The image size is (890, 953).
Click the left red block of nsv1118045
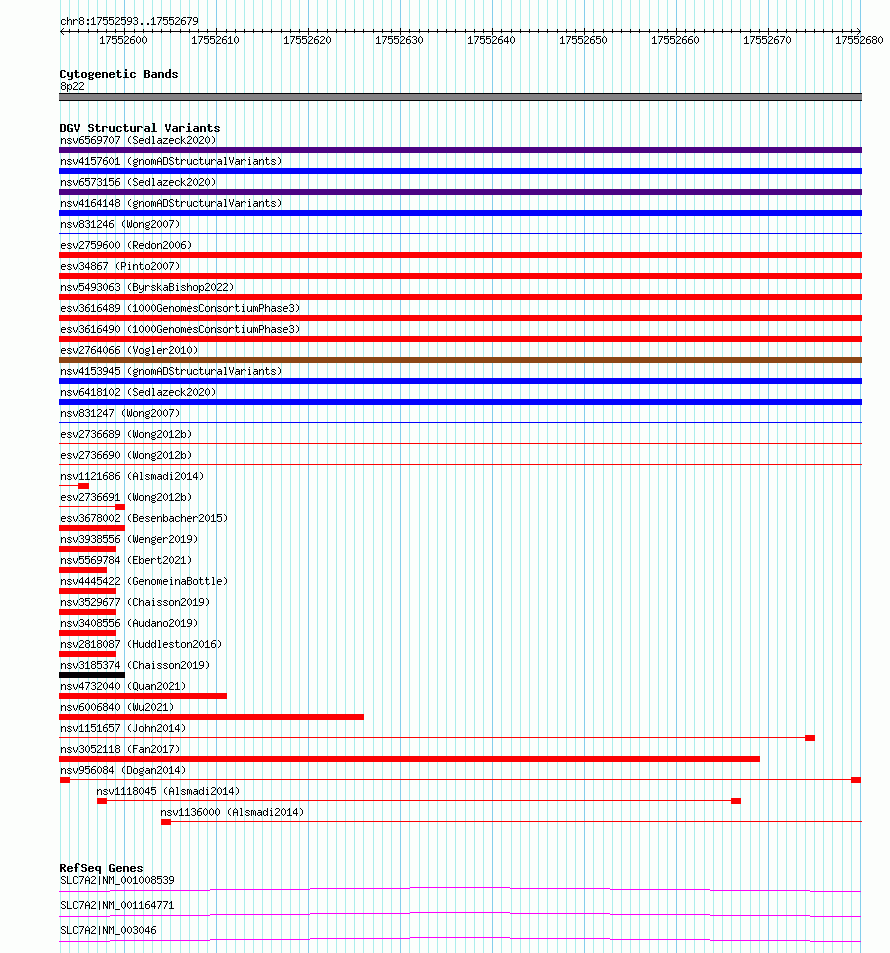point(102,801)
